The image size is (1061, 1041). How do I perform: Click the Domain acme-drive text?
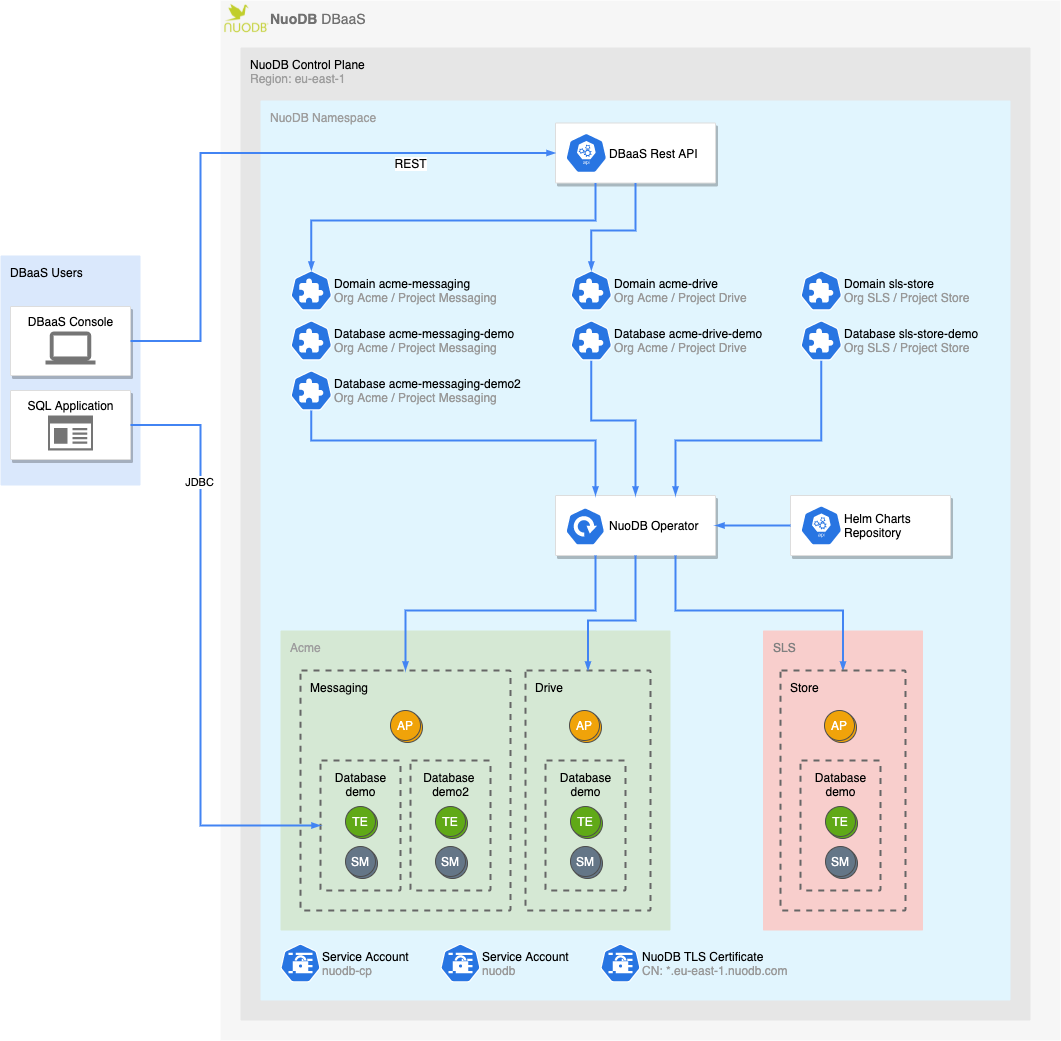coord(666,284)
